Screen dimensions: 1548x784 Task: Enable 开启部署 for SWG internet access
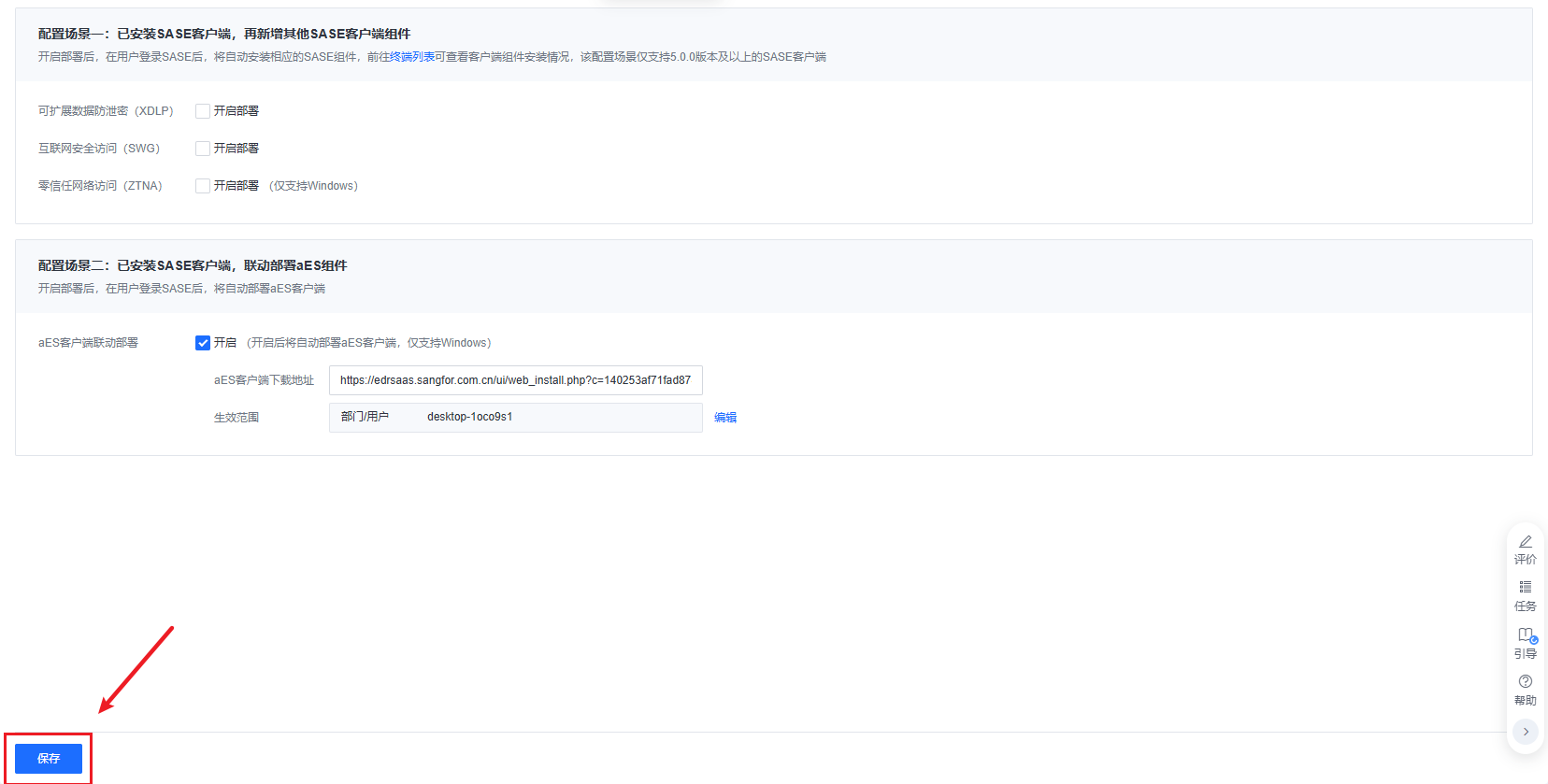click(x=203, y=149)
